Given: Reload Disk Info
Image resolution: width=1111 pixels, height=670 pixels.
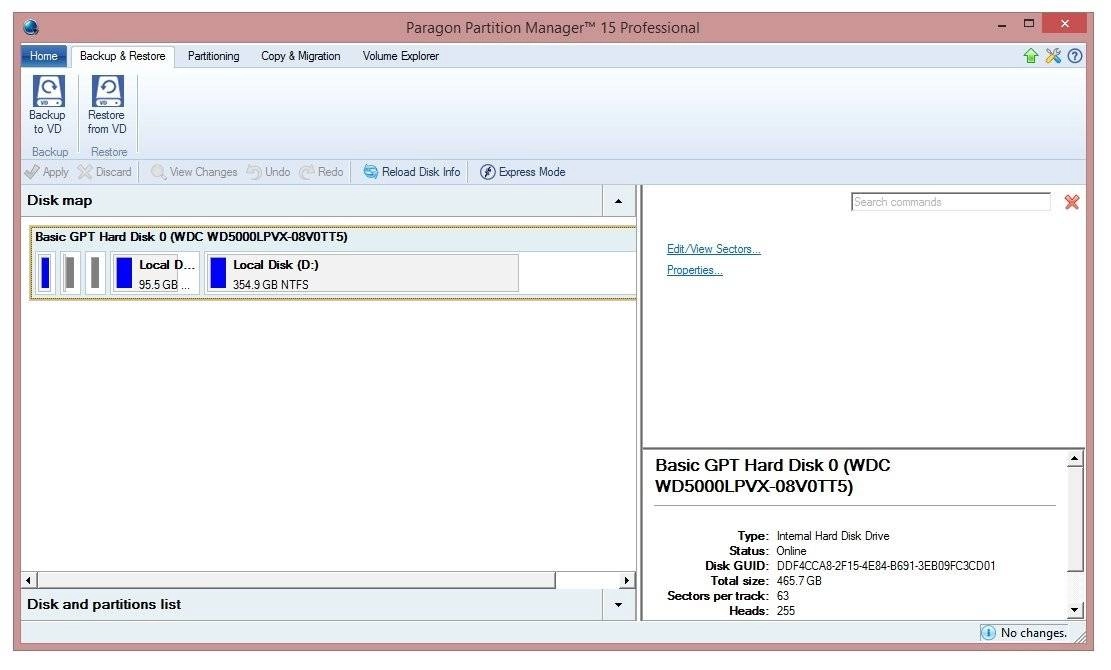Looking at the screenshot, I should pos(412,172).
